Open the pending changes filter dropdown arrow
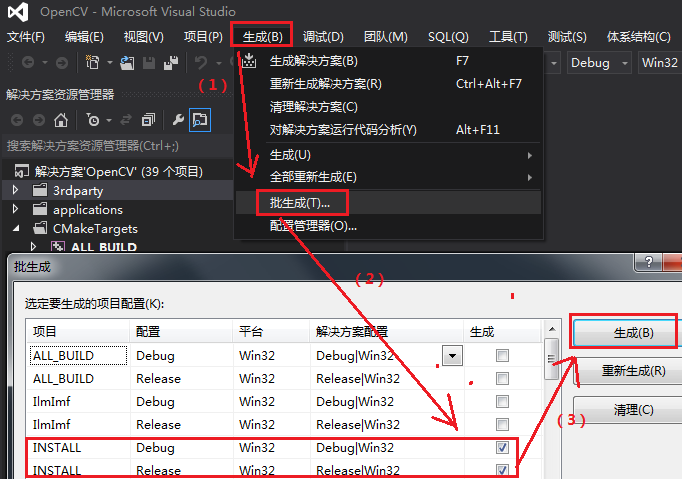The height and width of the screenshot is (479, 682). (109, 120)
